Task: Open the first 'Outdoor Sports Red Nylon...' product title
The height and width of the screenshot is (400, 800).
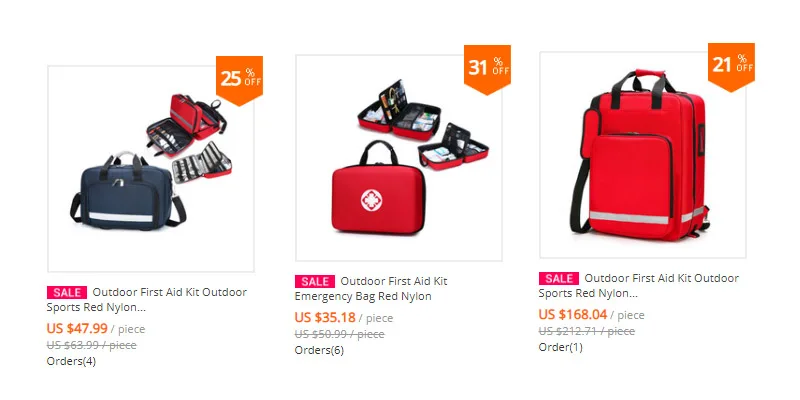Action: click(147, 299)
